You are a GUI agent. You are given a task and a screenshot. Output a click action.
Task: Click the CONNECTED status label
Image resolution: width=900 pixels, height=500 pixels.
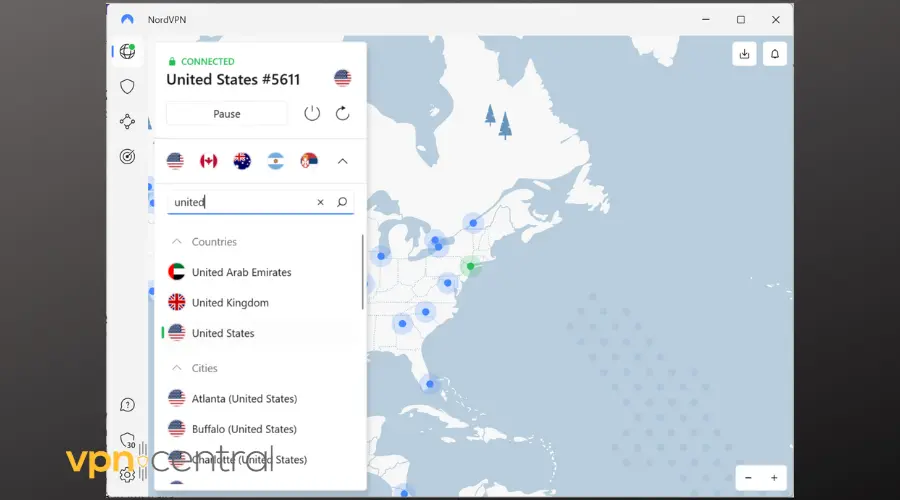208,61
